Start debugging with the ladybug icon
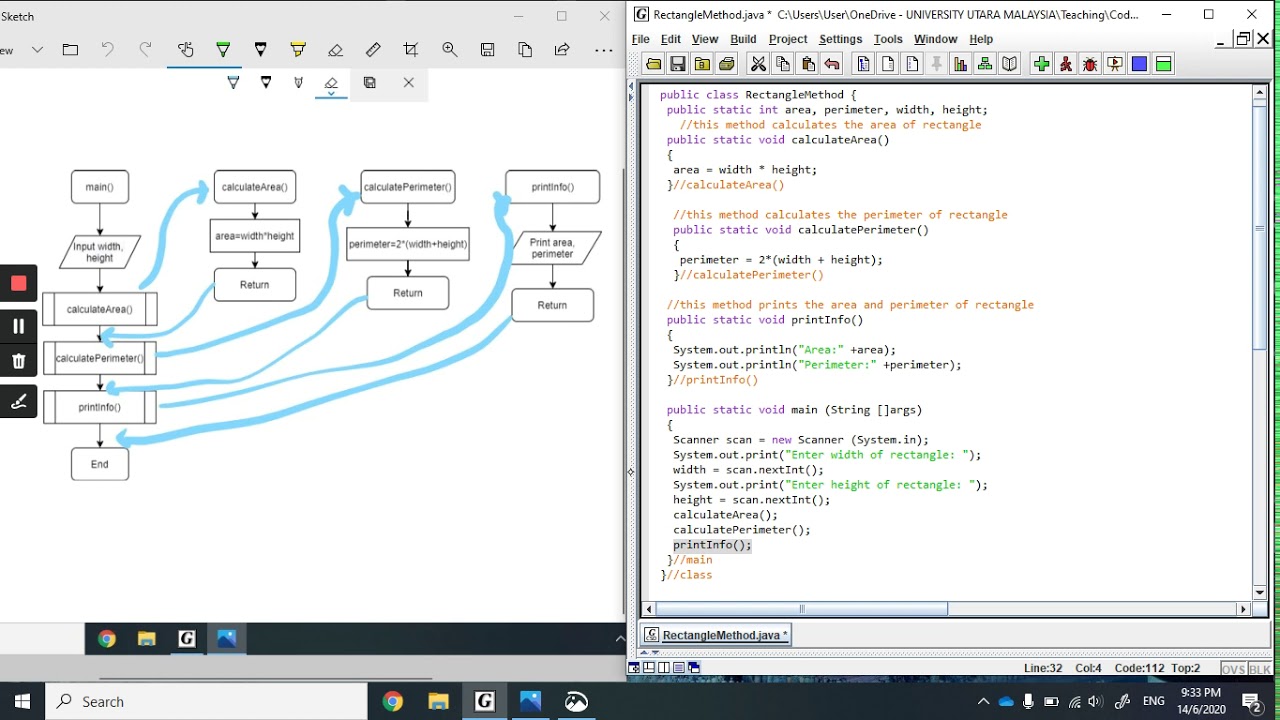 coord(1090,64)
